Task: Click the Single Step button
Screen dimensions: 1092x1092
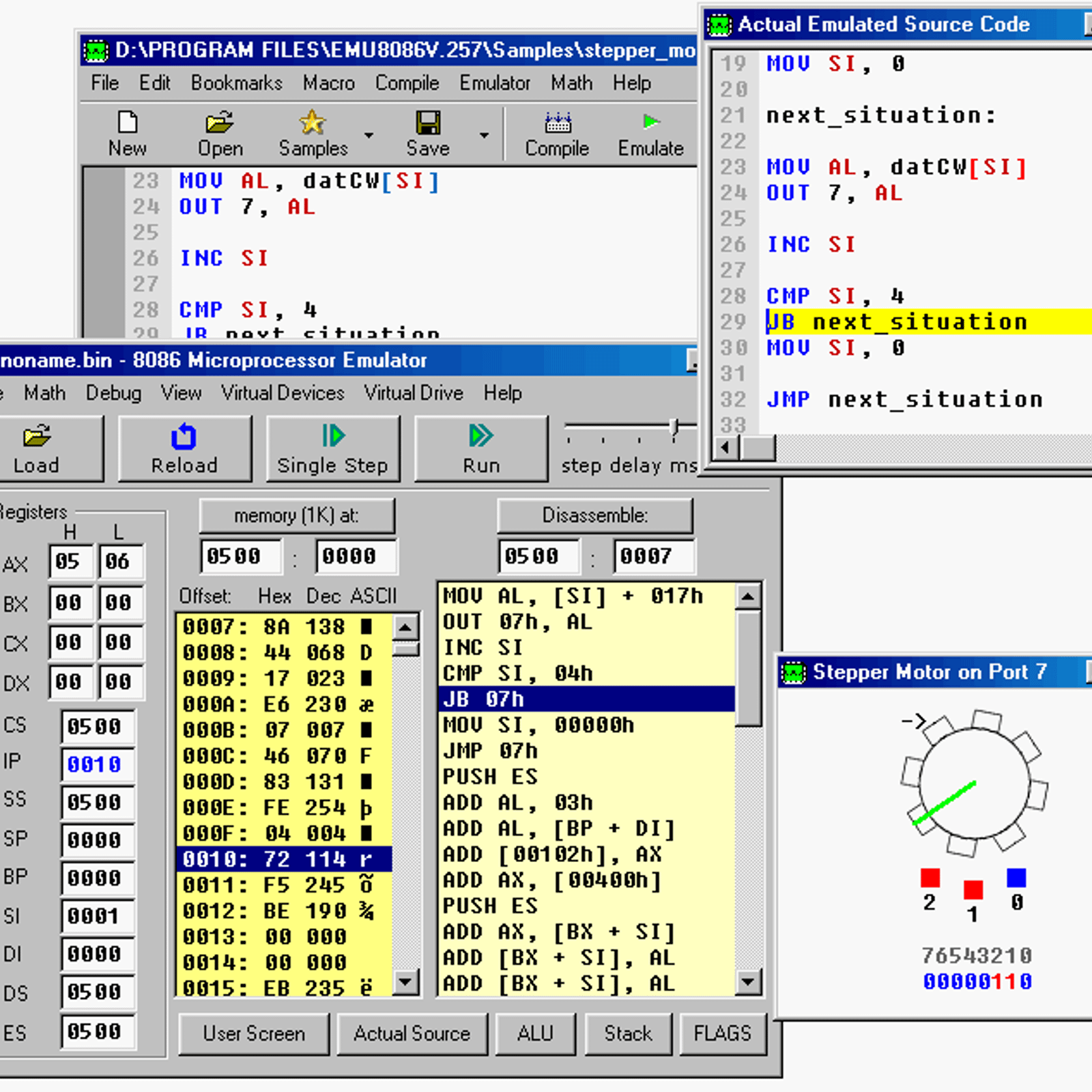Action: click(x=332, y=449)
